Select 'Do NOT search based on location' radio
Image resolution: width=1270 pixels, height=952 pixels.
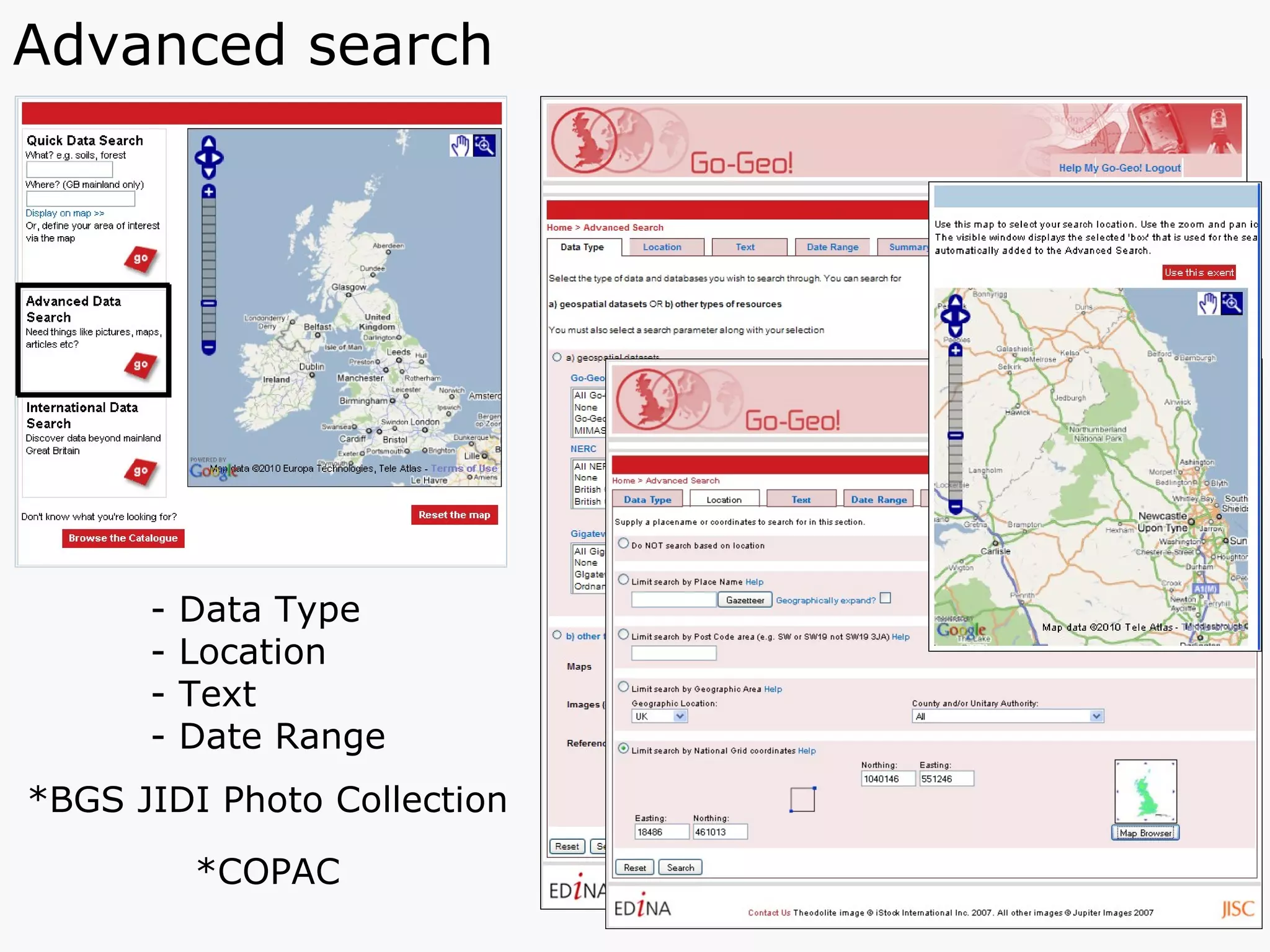pyautogui.click(x=623, y=544)
